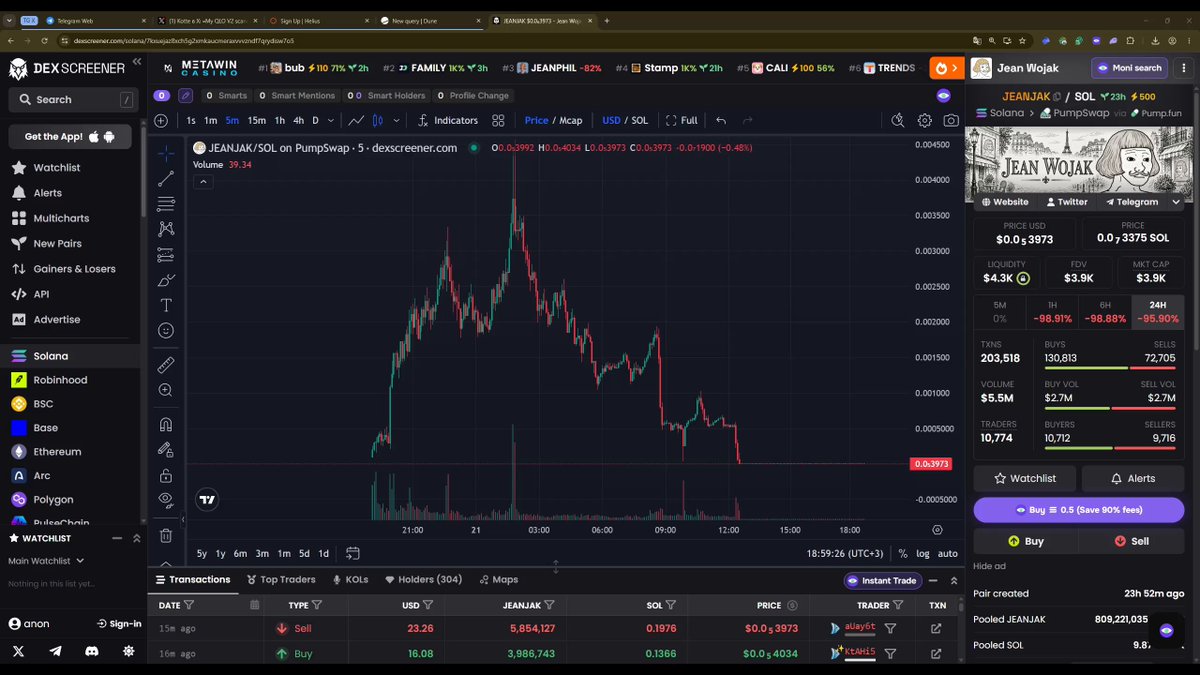Toggle the log scale on chart
Image resolution: width=1200 pixels, height=675 pixels.
click(923, 553)
